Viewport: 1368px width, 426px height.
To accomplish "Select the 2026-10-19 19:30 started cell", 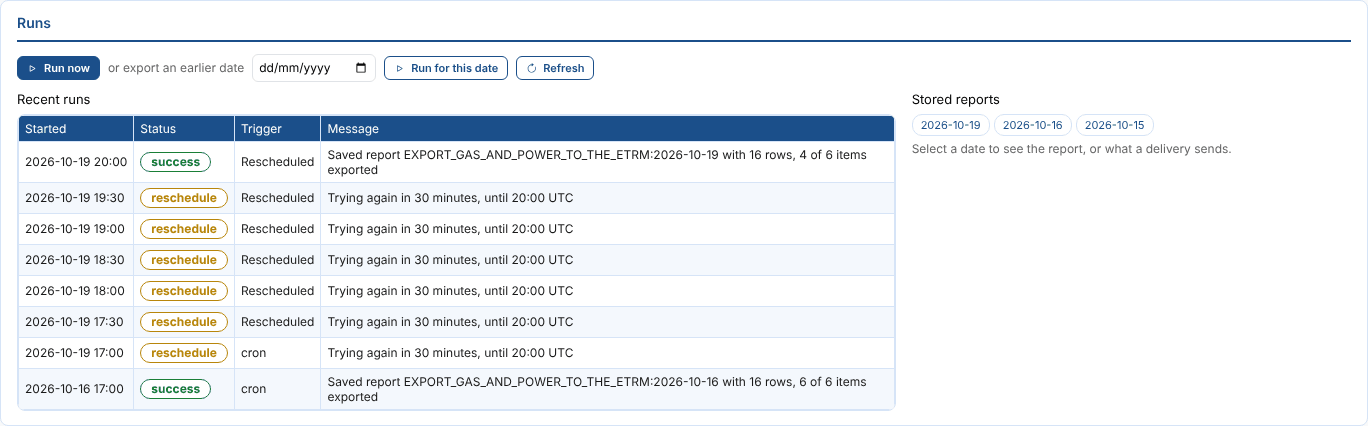I will tap(76, 198).
